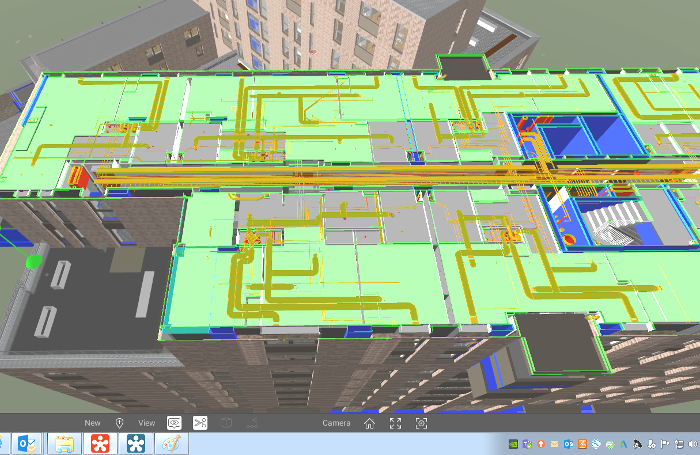This screenshot has width=700, height=455.
Task: Open the red flower app in taskbar
Action: (x=100, y=444)
